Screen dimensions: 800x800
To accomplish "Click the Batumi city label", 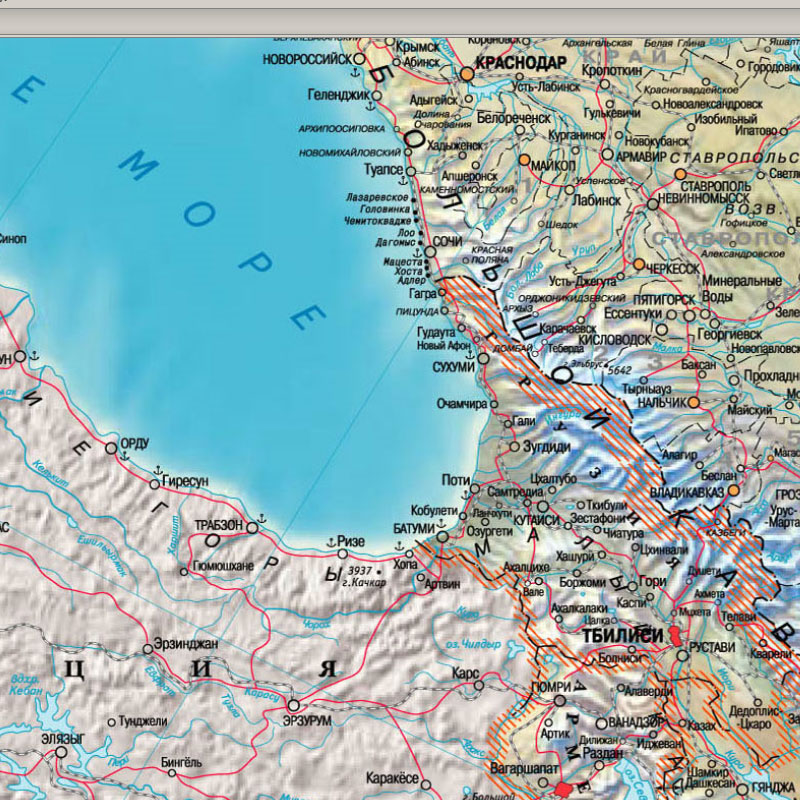I will pos(411,527).
